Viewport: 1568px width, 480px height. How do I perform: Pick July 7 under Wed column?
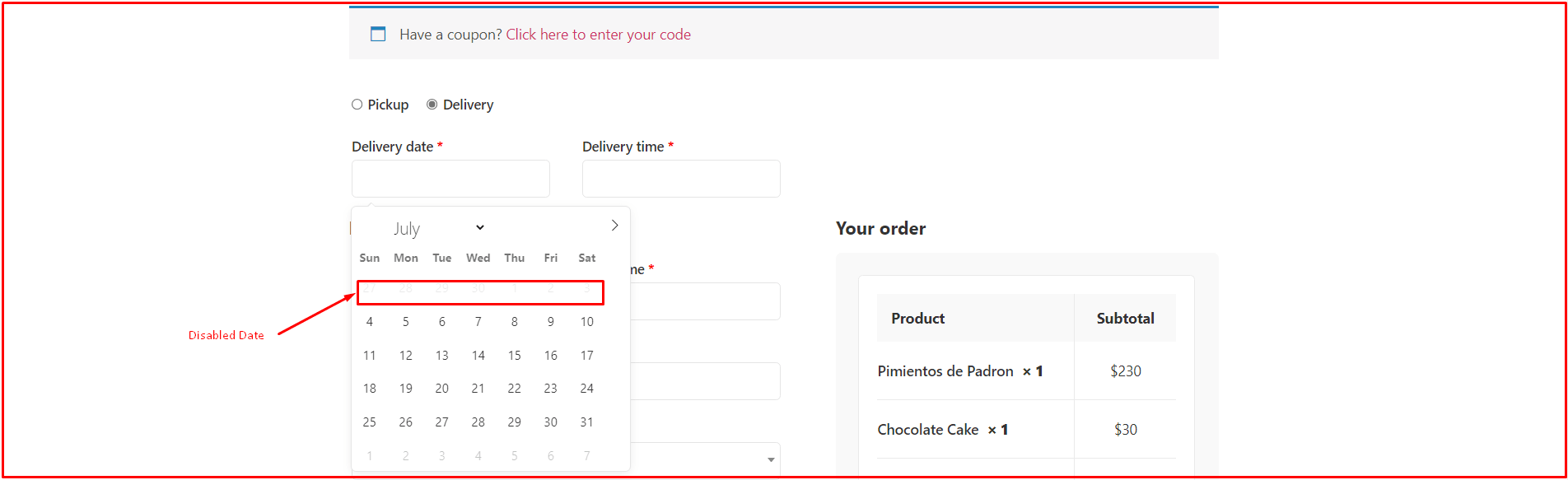click(478, 322)
